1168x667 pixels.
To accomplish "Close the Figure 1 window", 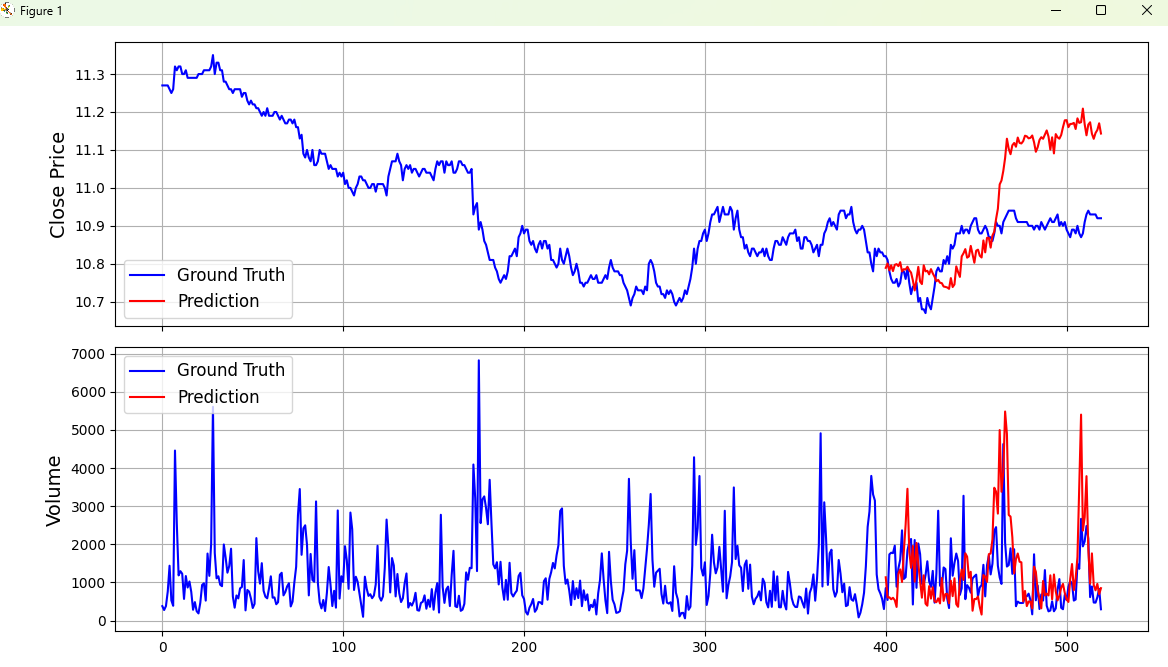I will tap(1146, 10).
